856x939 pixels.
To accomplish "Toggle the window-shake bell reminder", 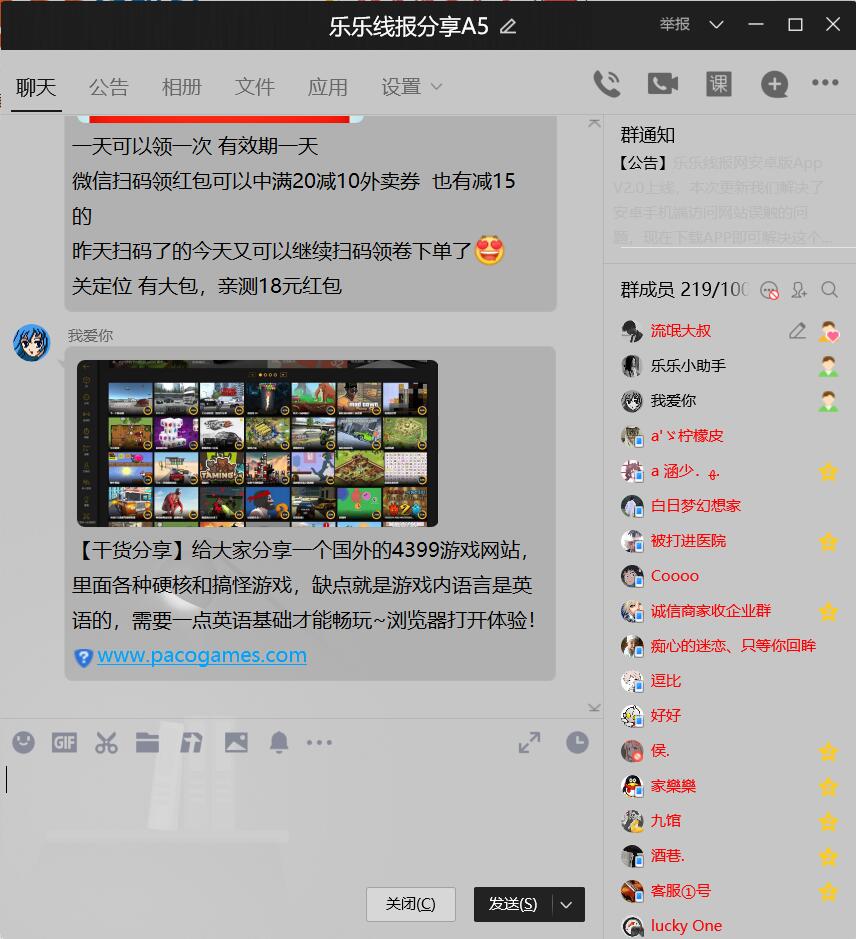I will pos(279,742).
